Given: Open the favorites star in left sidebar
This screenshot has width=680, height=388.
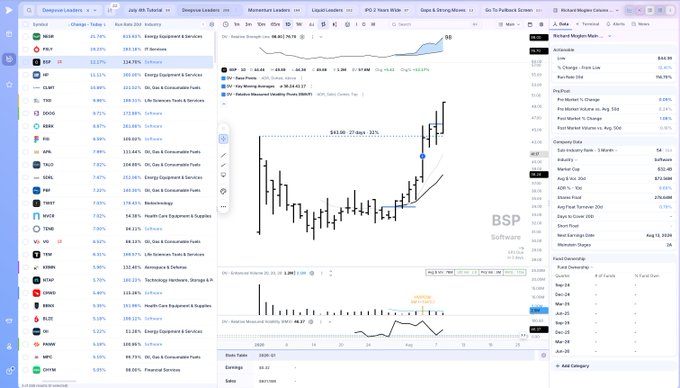Looking at the screenshot, I should point(9,85).
